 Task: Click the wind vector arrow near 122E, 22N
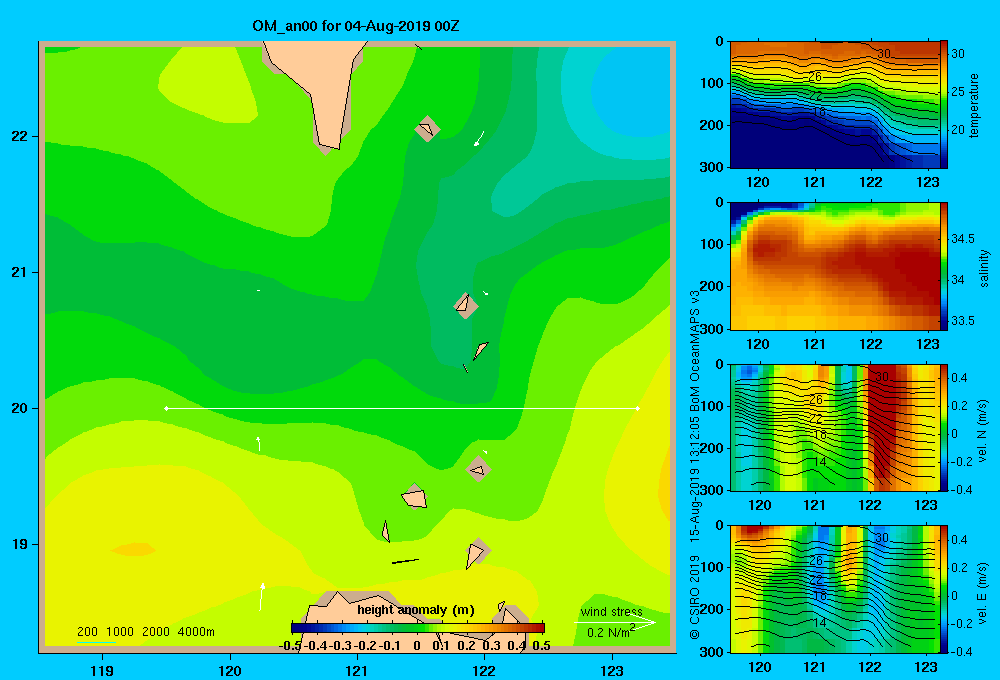click(479, 138)
